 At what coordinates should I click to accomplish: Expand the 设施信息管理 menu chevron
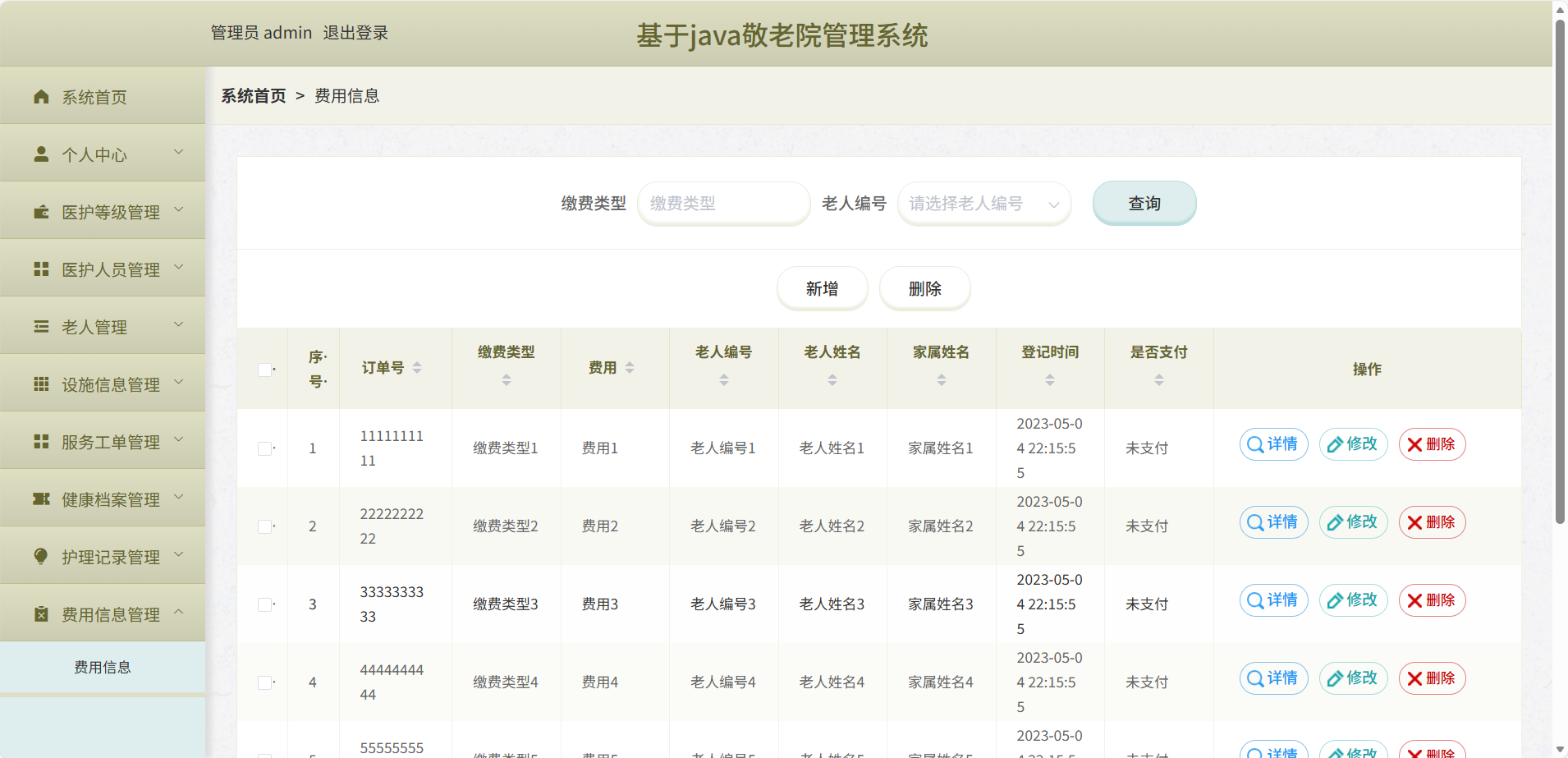coord(178,383)
